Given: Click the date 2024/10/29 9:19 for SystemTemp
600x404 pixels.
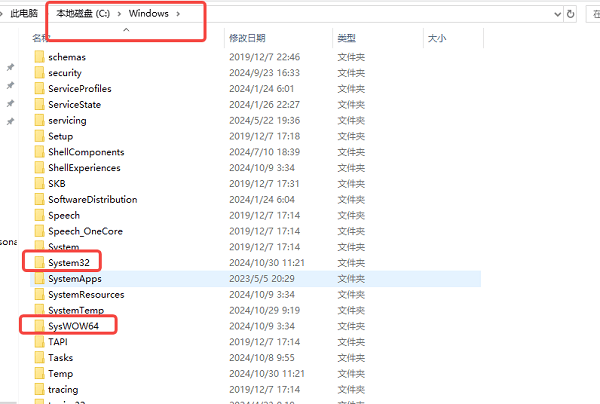Looking at the screenshot, I should (264, 310).
